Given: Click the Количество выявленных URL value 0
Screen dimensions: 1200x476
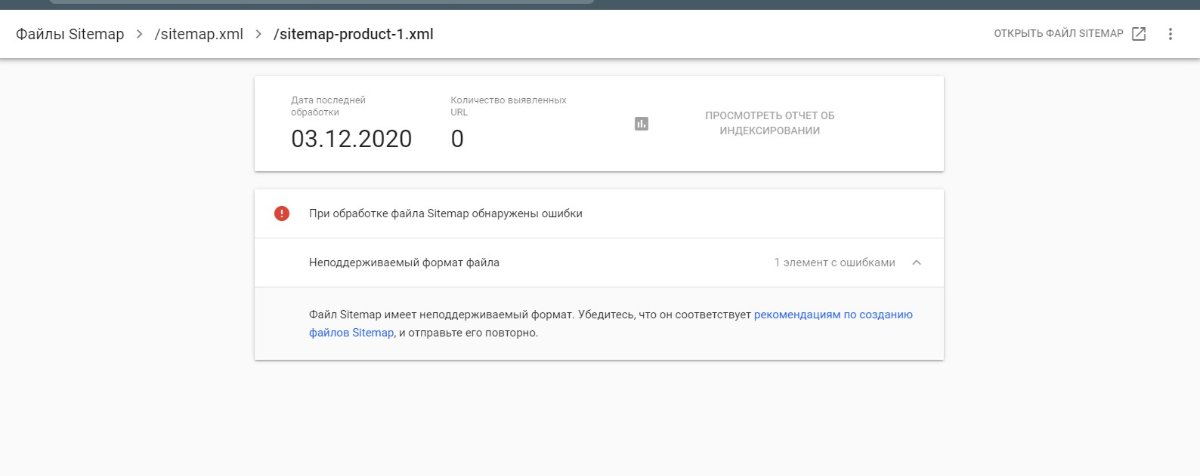Looking at the screenshot, I should 457,139.
